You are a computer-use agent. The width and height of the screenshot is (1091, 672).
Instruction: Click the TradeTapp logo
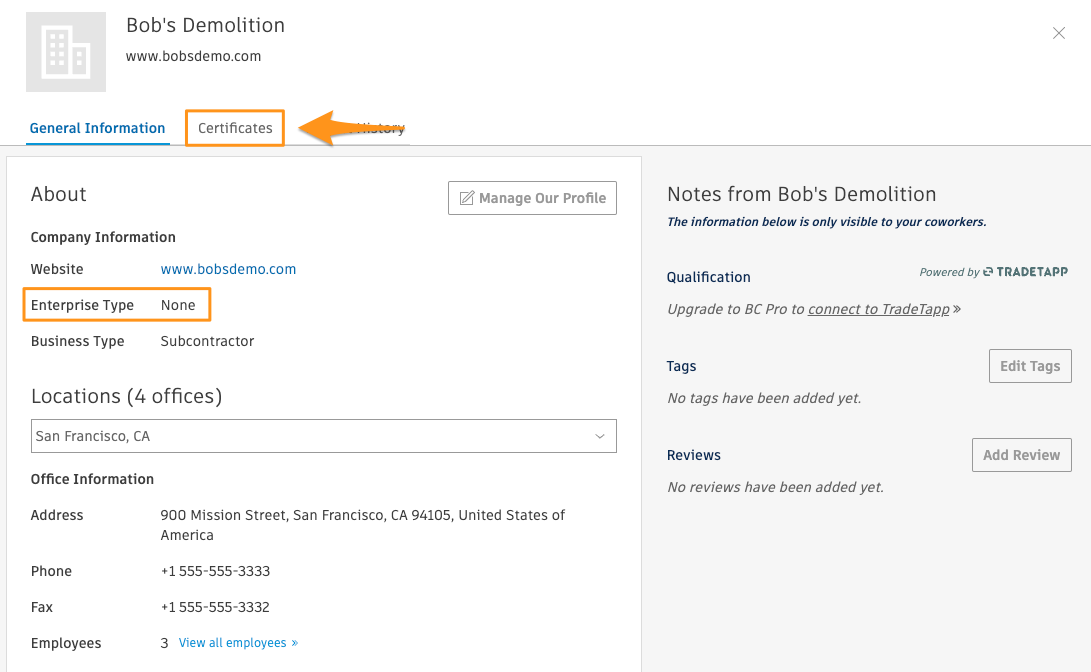1026,272
